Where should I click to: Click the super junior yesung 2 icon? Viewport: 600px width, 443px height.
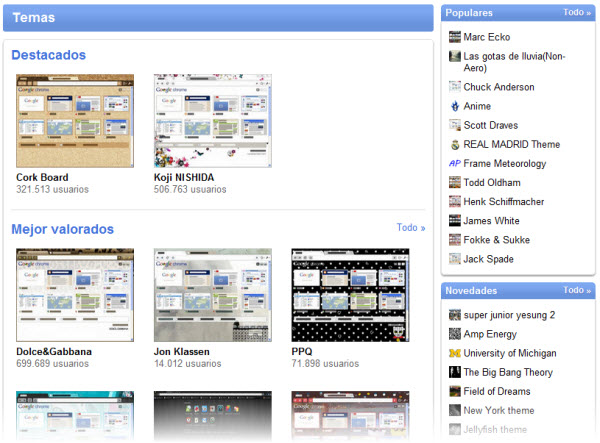455,315
